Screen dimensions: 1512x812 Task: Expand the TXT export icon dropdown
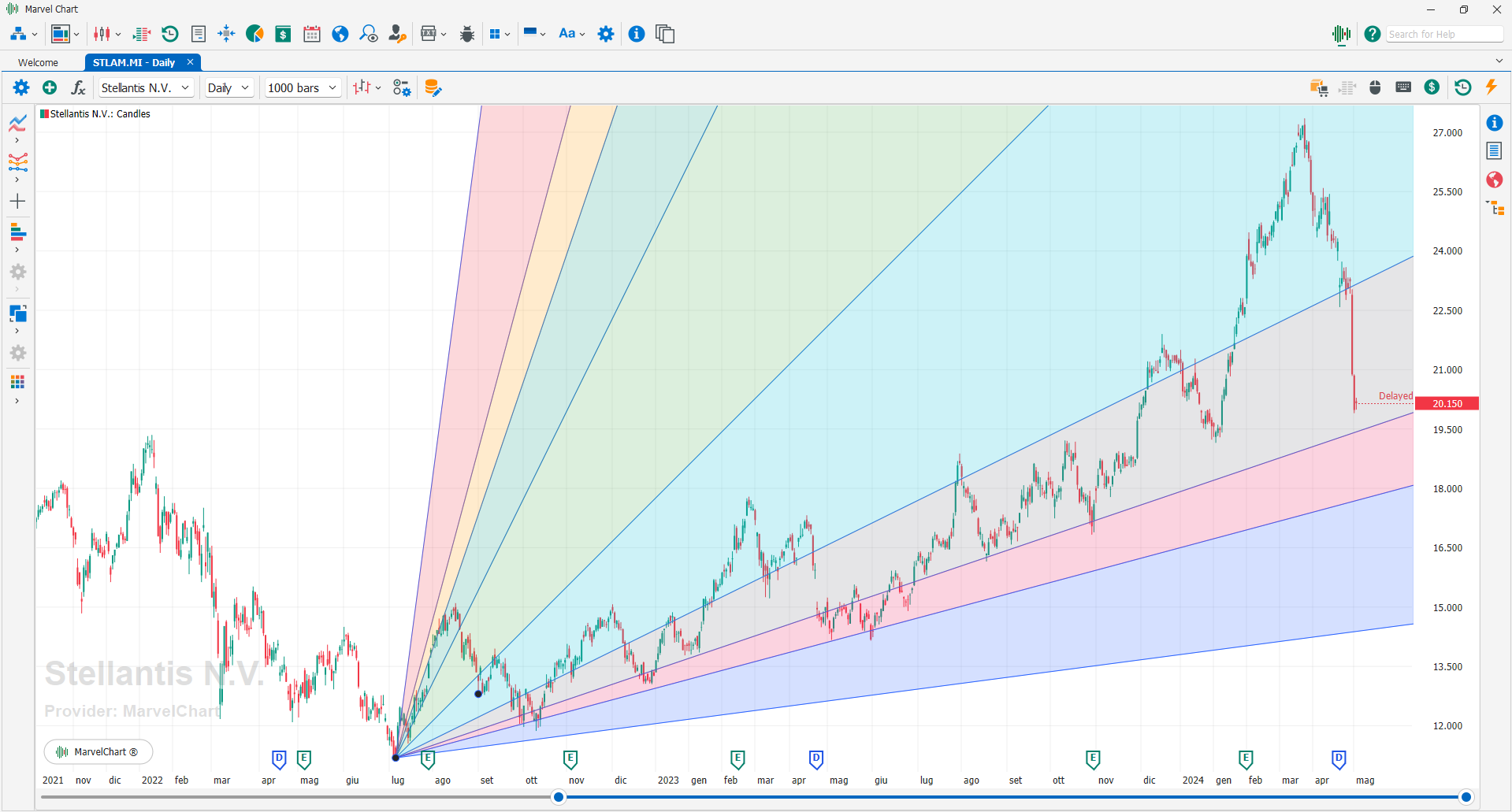(444, 35)
